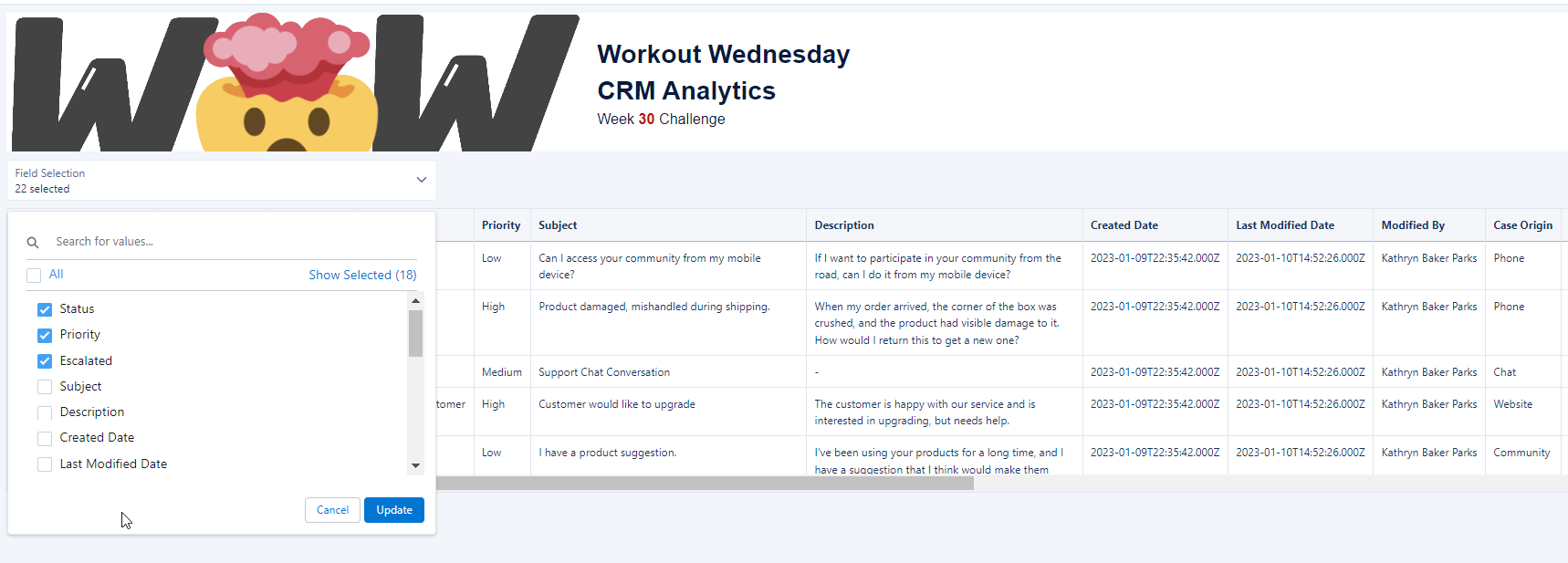
Task: Check the Subject field checkbox
Action: coord(45,387)
